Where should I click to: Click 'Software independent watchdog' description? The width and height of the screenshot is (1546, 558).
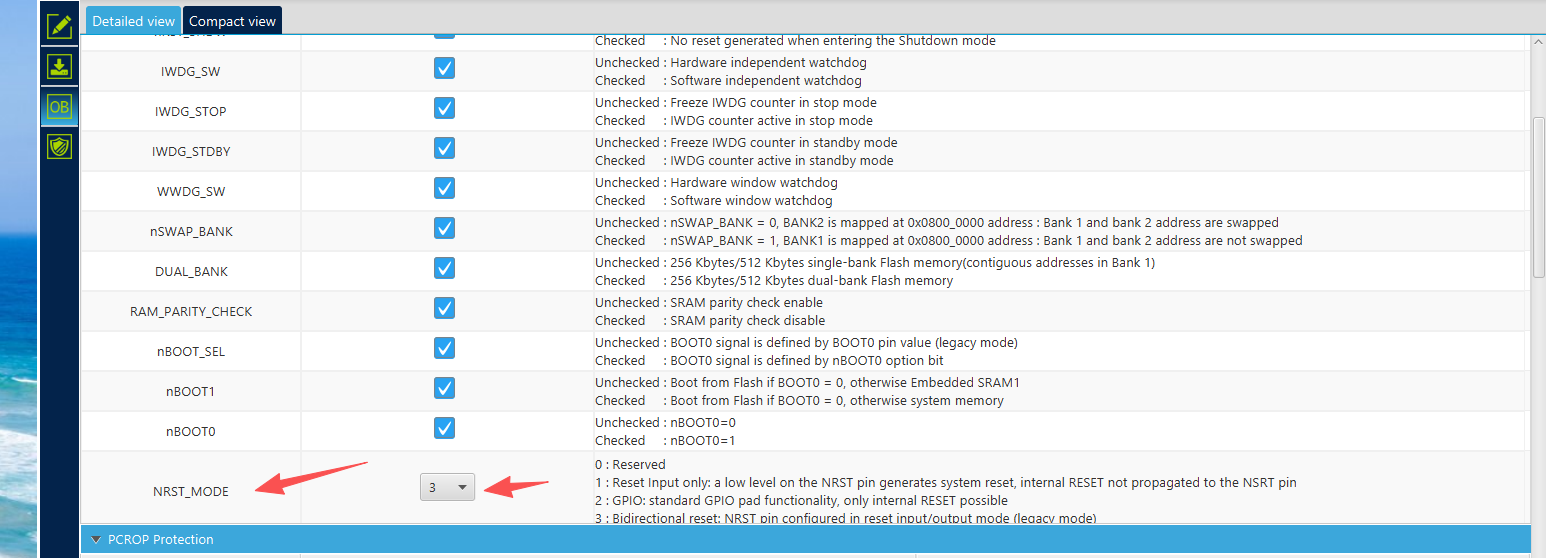765,81
